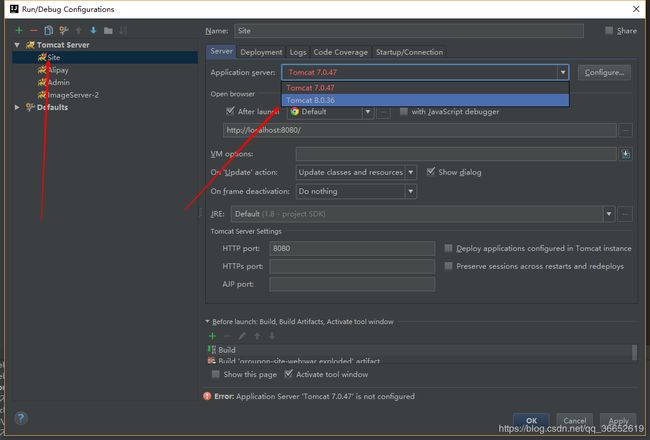Open the JRE Default dropdown
The height and width of the screenshot is (440, 650).
[609, 214]
